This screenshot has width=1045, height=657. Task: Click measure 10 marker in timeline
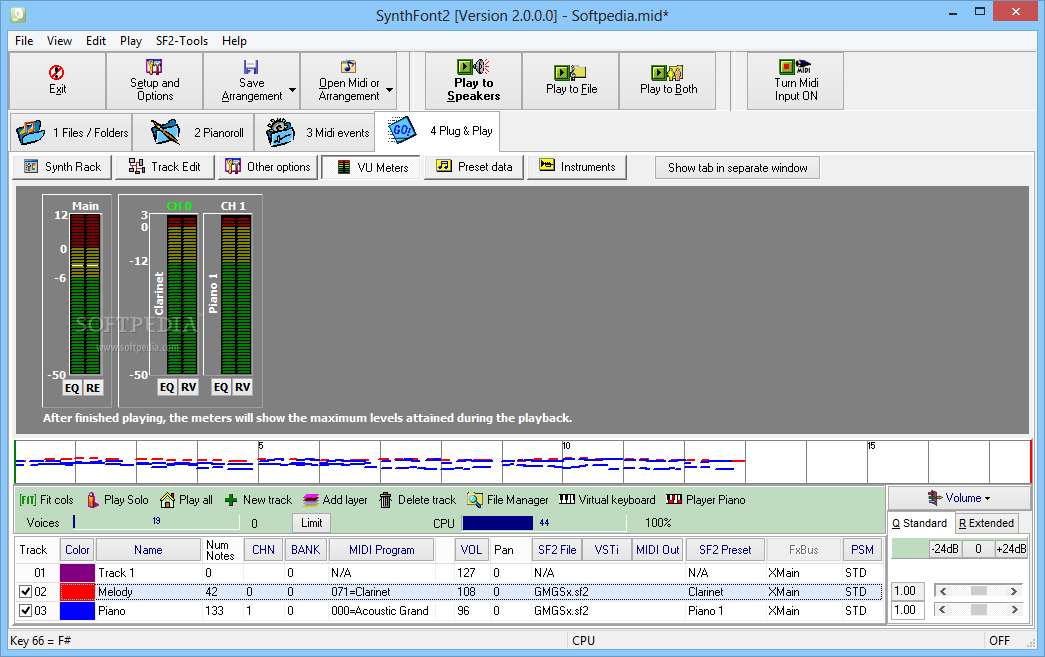[566, 446]
